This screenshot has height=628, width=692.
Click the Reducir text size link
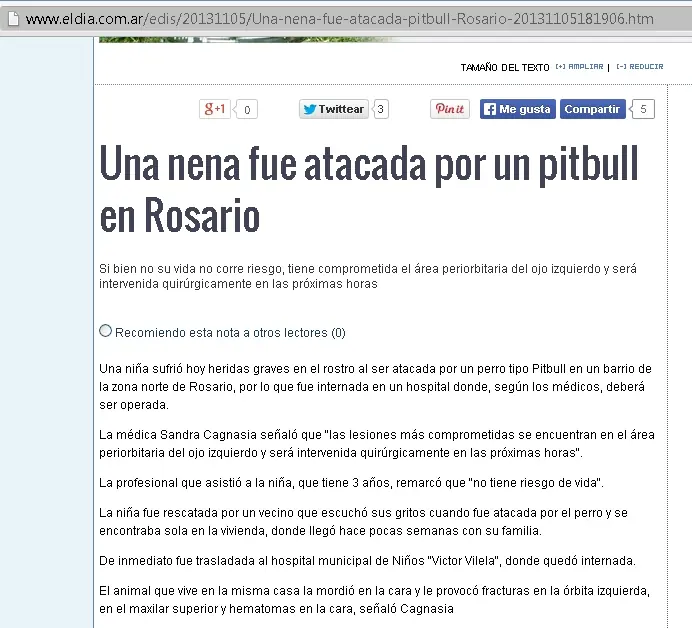coord(640,67)
